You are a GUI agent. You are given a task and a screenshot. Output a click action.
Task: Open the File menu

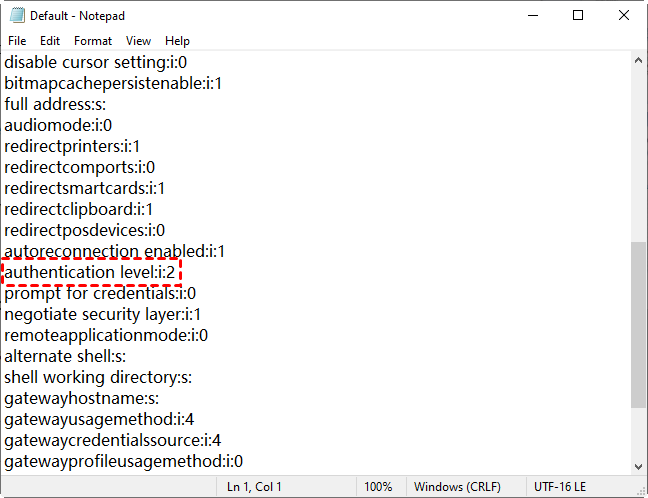(17, 41)
